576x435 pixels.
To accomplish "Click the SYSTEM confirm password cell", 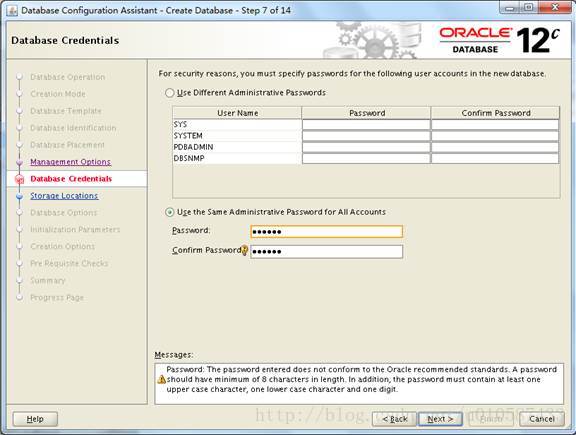I will 495,136.
